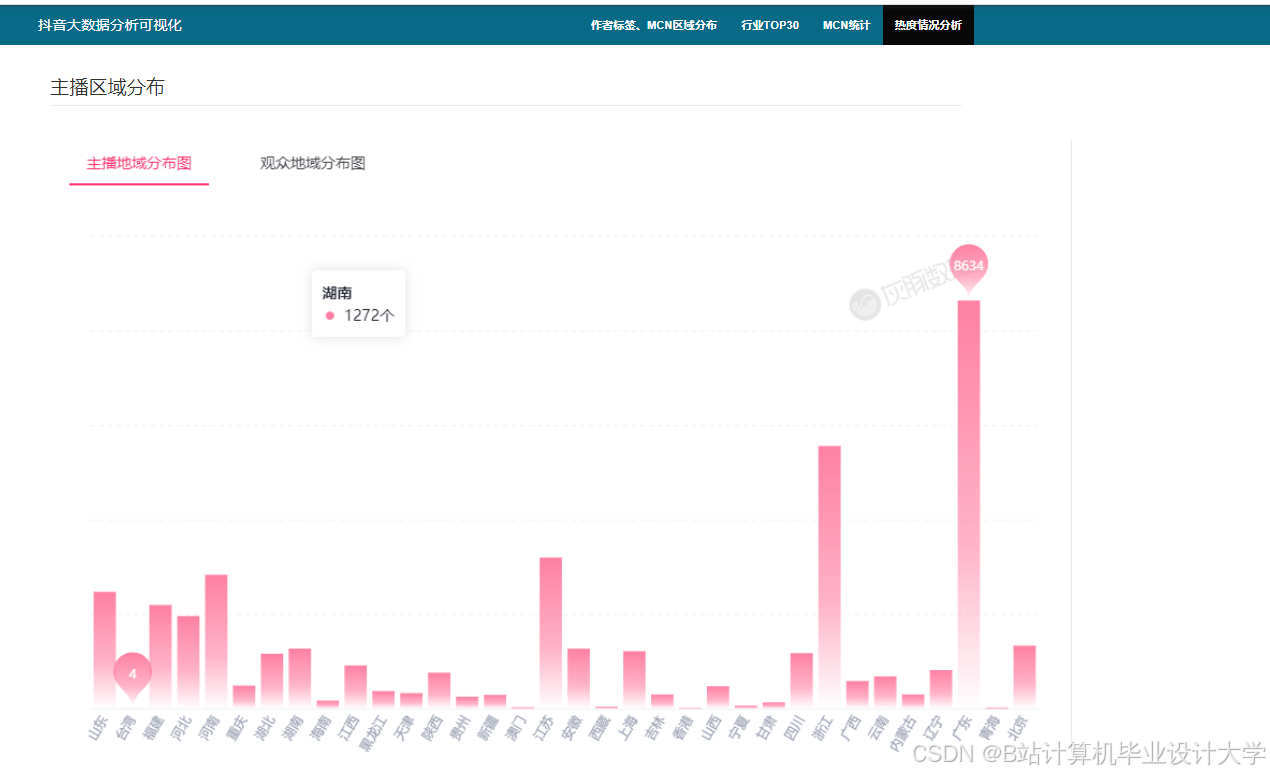The height and width of the screenshot is (775, 1270).
Task: Click the 浙江 bar in chart
Action: coord(829,577)
